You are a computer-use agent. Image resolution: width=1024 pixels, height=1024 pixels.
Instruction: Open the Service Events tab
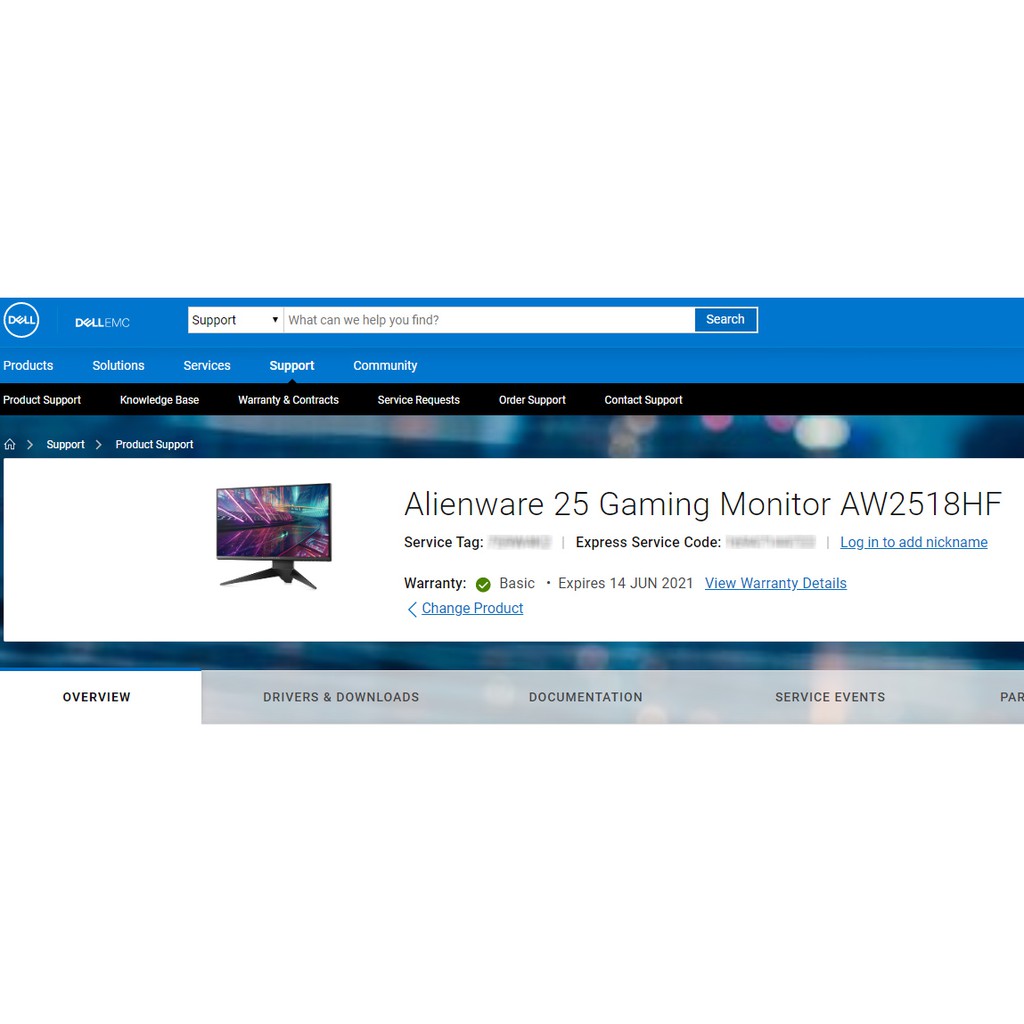coord(830,697)
